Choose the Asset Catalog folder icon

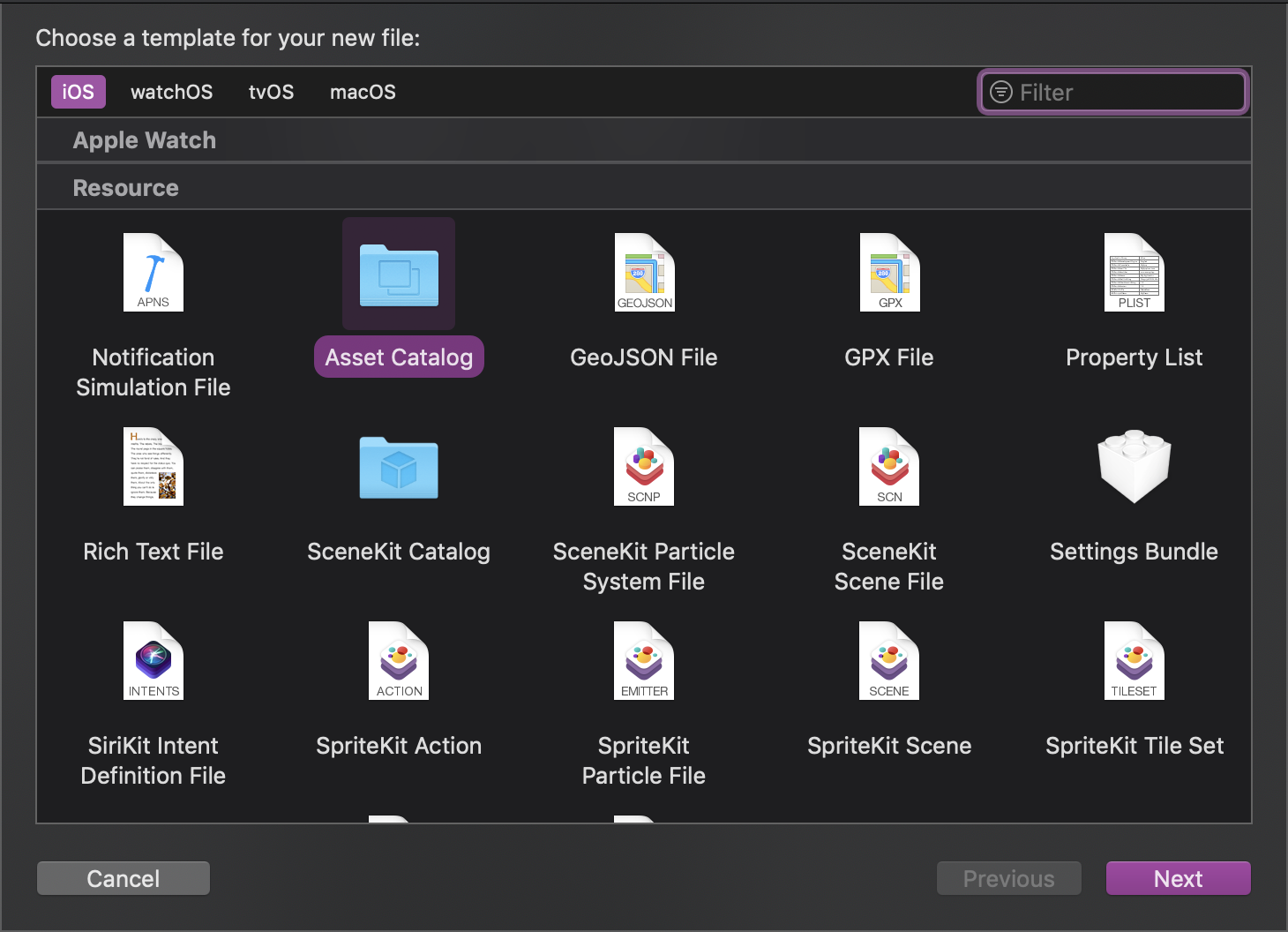coord(399,274)
